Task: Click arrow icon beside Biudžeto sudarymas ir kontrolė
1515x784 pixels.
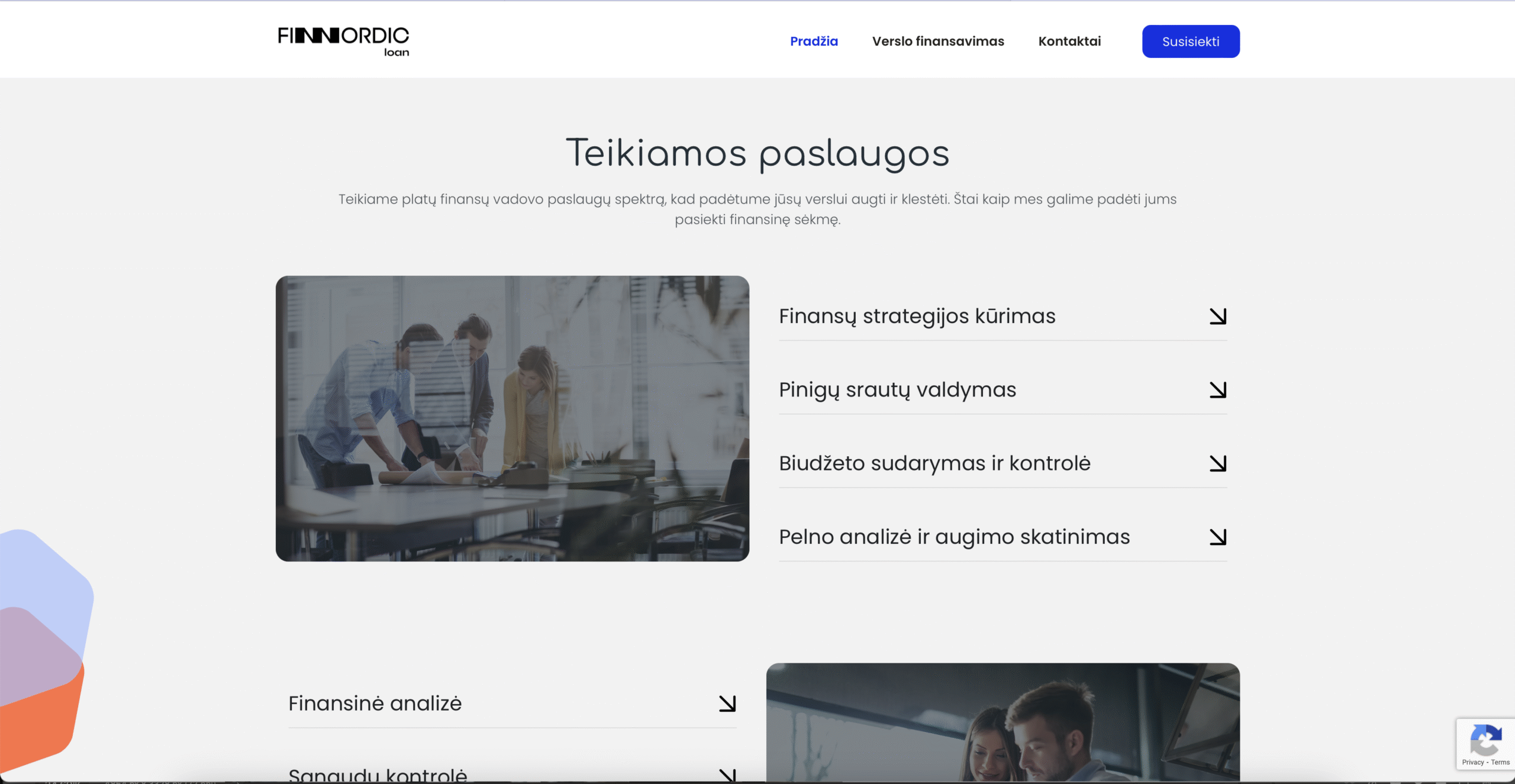Action: click(x=1217, y=463)
